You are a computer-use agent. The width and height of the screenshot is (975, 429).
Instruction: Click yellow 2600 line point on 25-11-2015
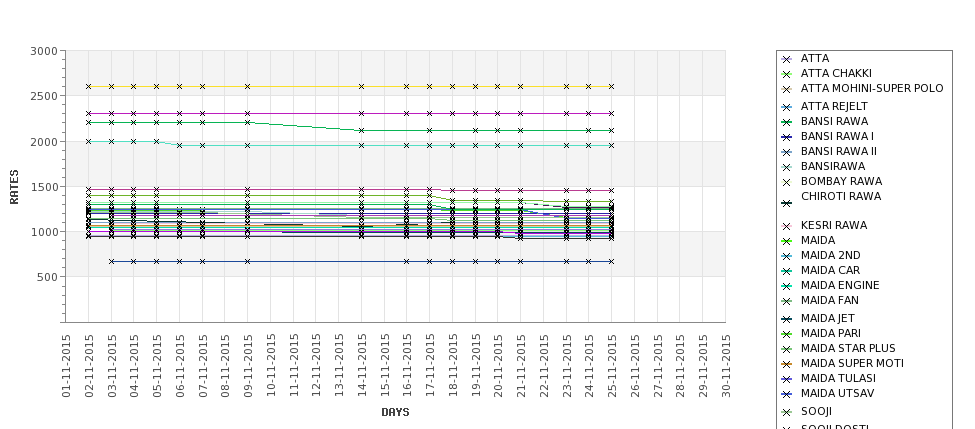pos(611,86)
